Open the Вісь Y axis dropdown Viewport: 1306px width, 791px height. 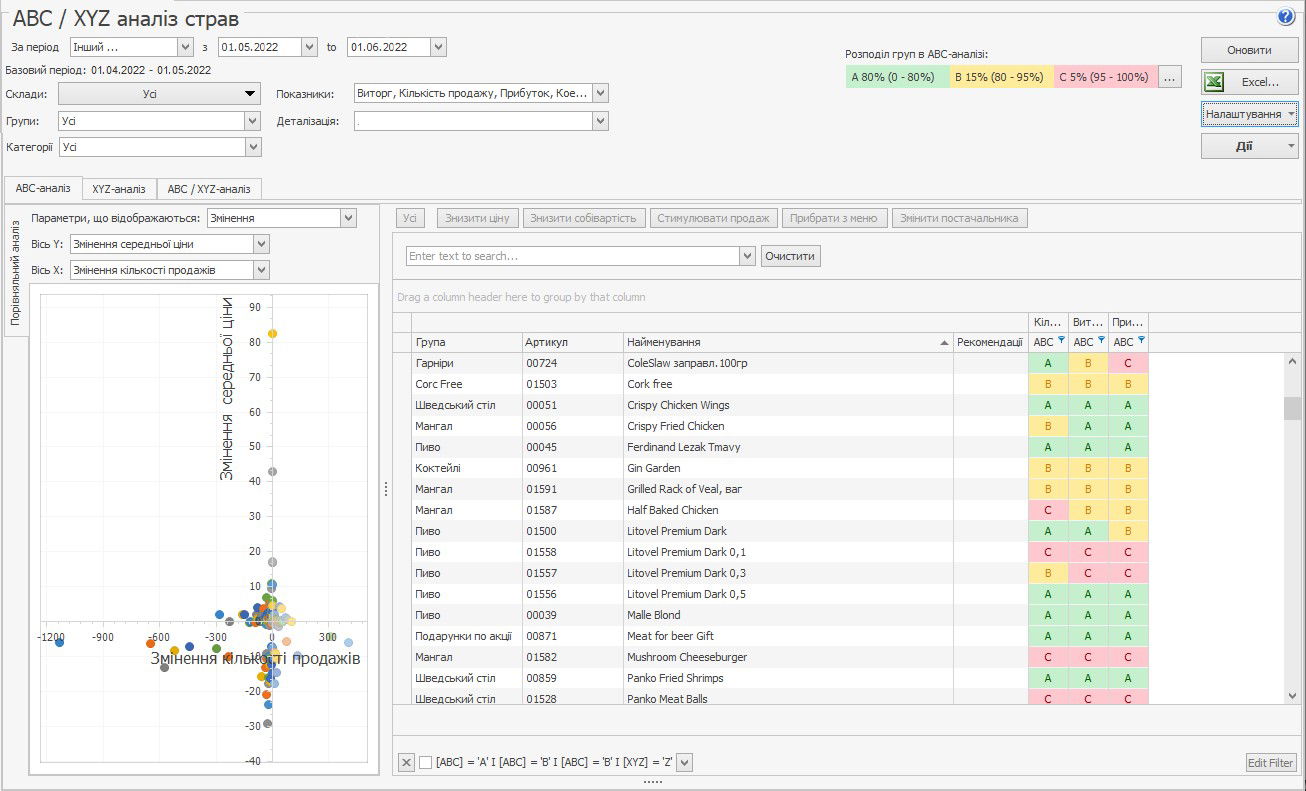point(261,244)
